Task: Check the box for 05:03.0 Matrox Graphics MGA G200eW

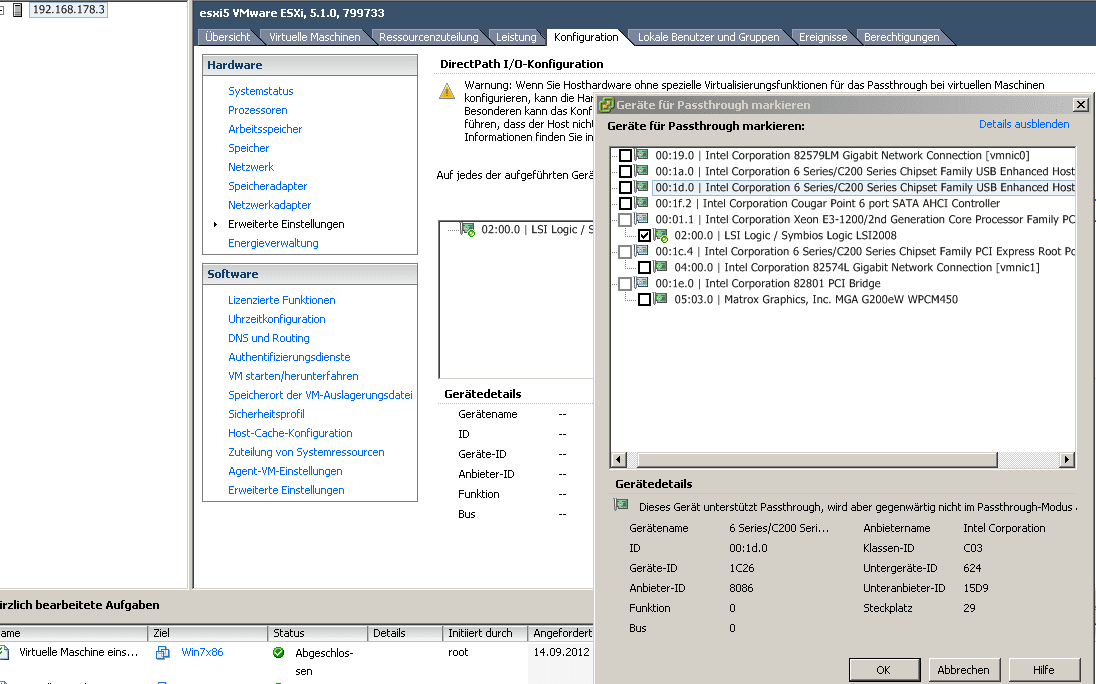Action: coord(644,300)
